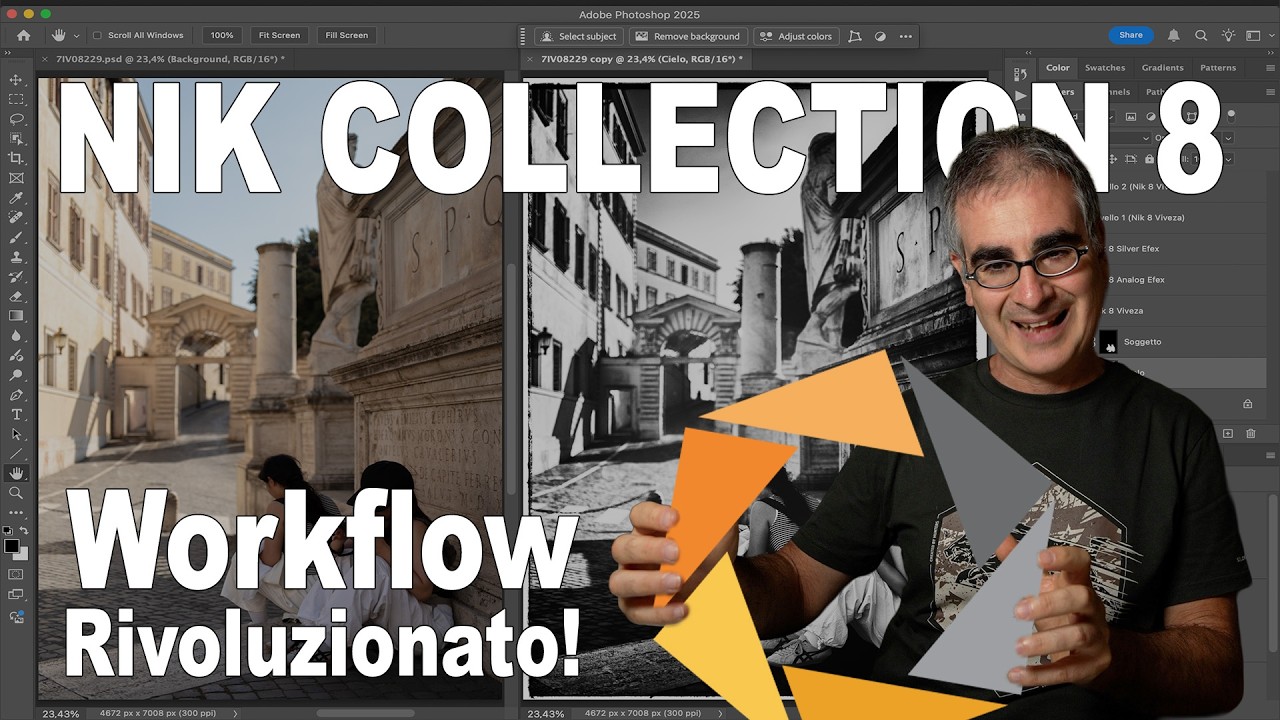The height and width of the screenshot is (720, 1280).
Task: Click the 100% zoom button
Action: (222, 35)
